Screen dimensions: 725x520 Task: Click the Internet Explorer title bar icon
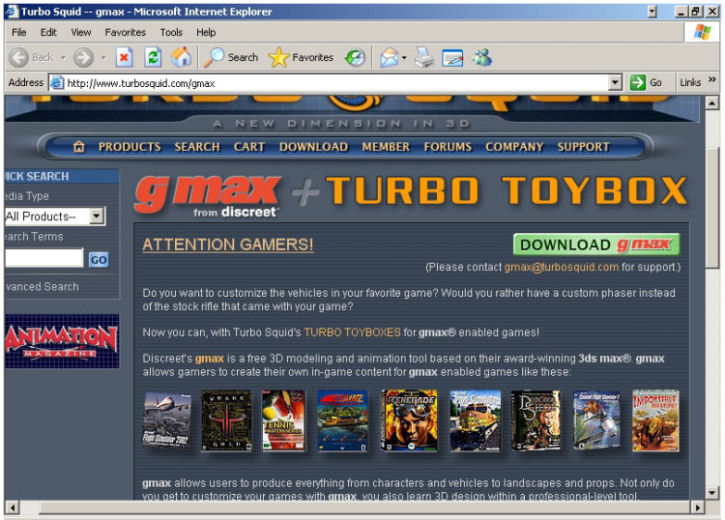(11, 11)
